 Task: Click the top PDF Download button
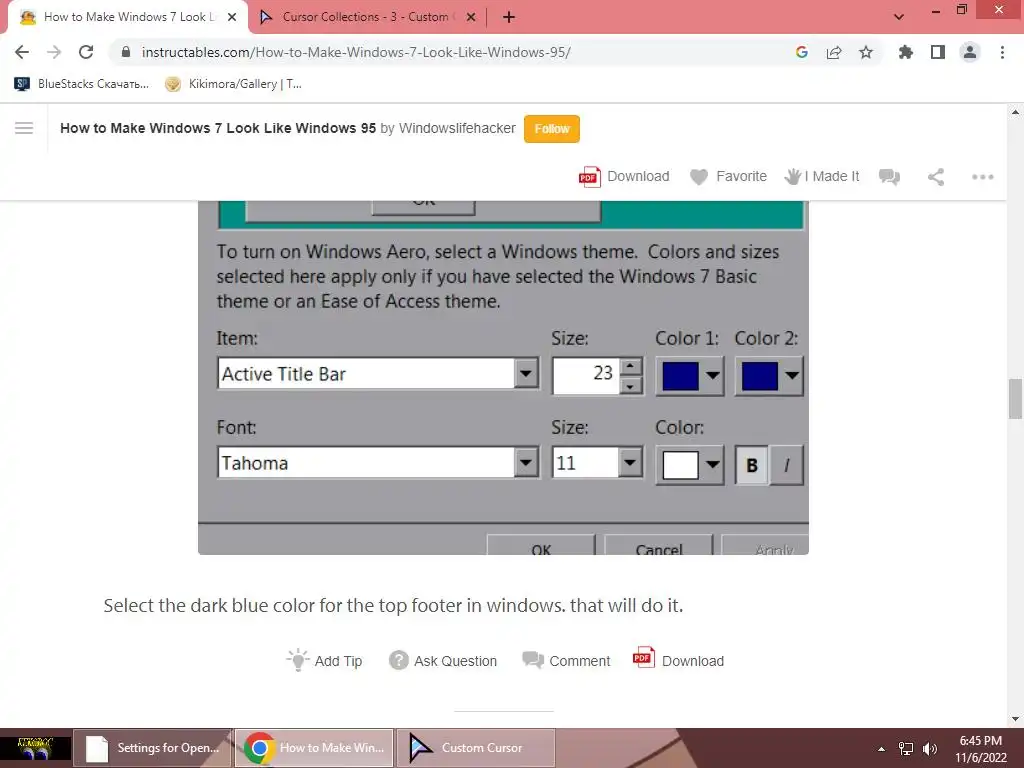point(624,176)
